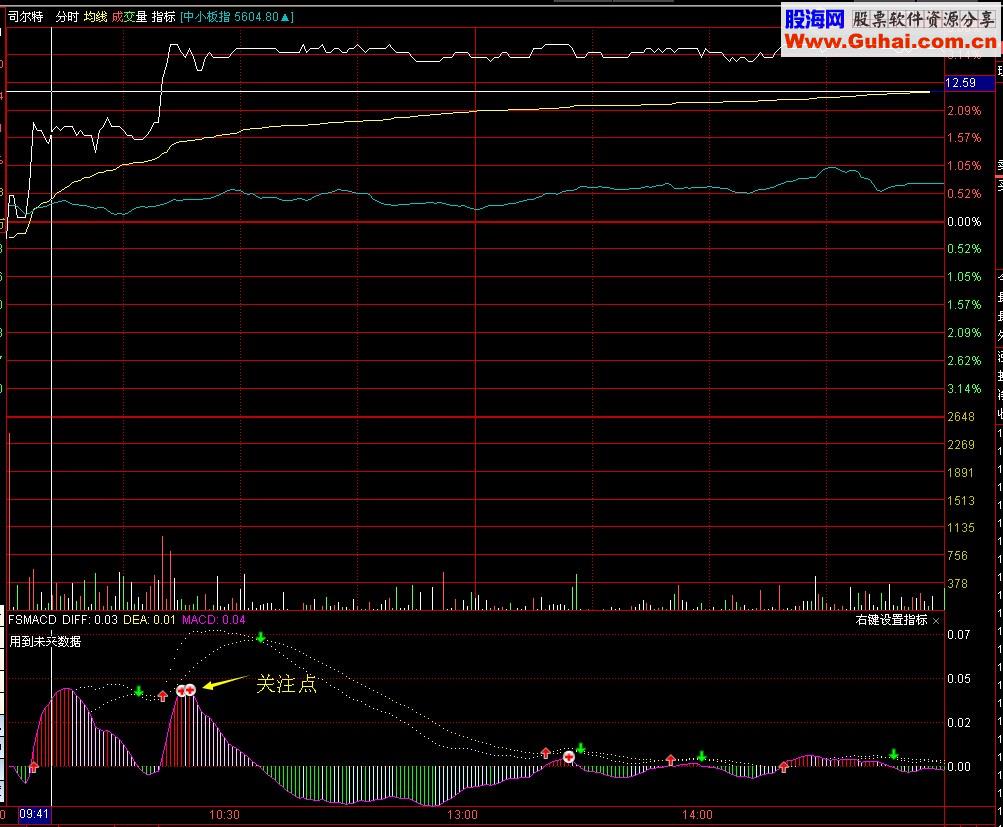The height and width of the screenshot is (827, 1003).
Task: Click the 0.00% baseline axis label
Action: tap(964, 222)
